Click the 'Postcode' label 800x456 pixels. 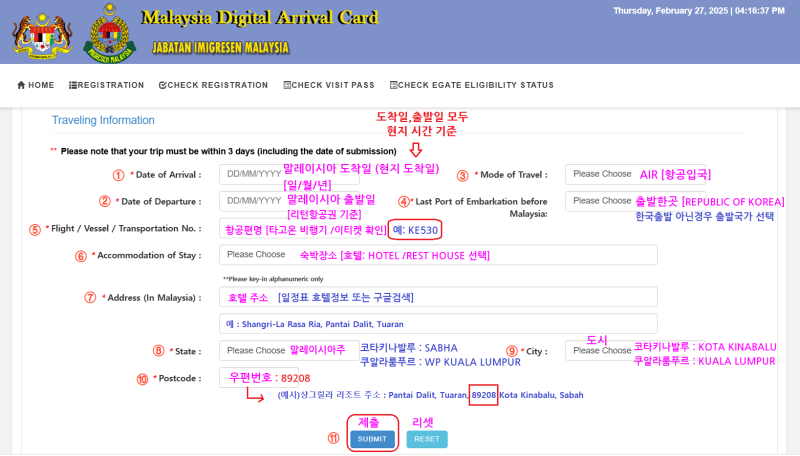[x=178, y=378]
